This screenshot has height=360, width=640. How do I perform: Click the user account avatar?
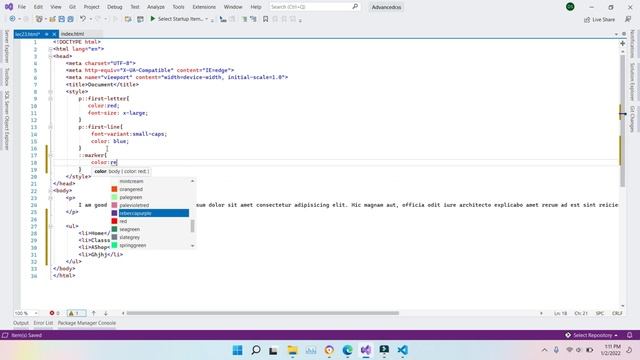coord(570,7)
